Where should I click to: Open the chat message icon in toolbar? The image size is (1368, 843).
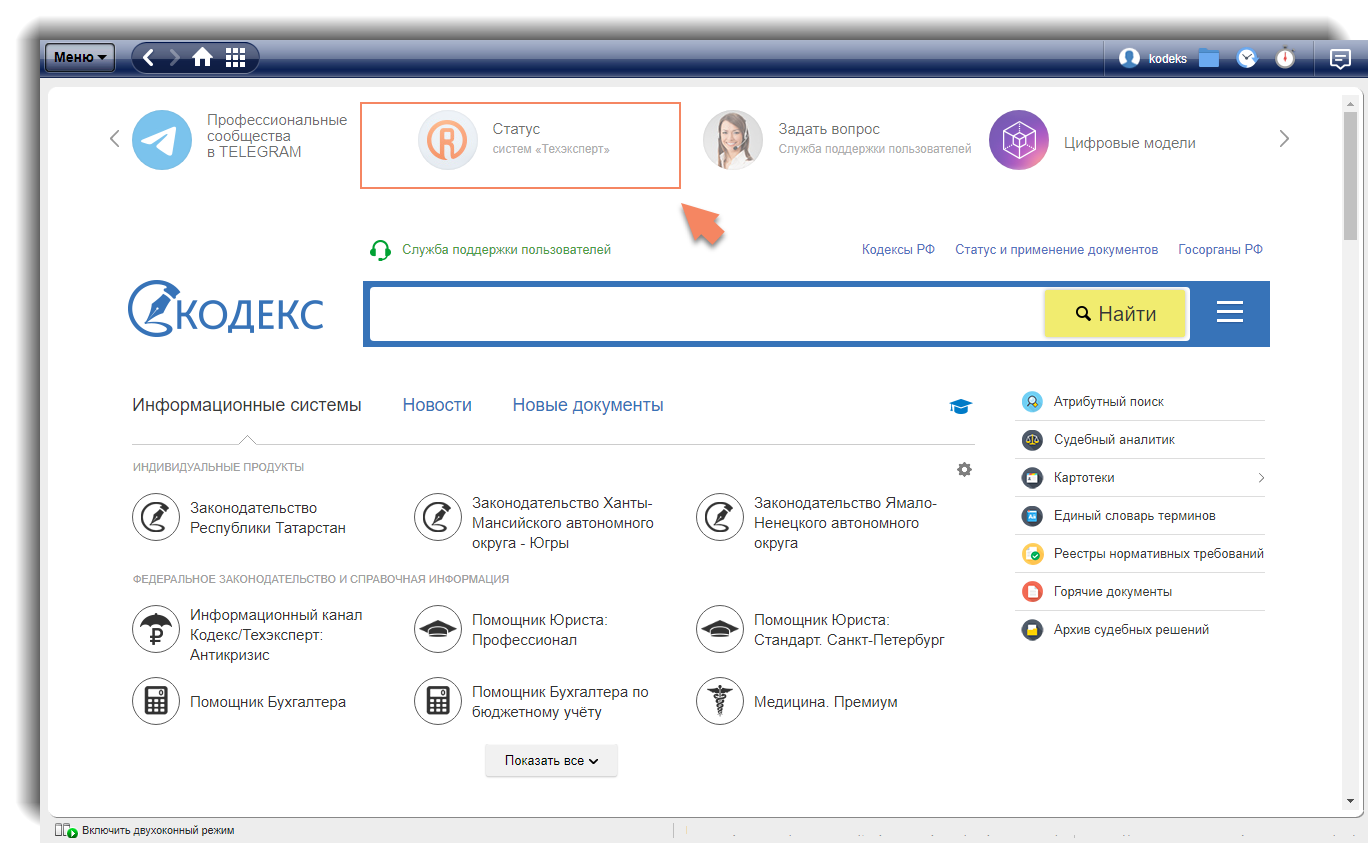point(1340,59)
